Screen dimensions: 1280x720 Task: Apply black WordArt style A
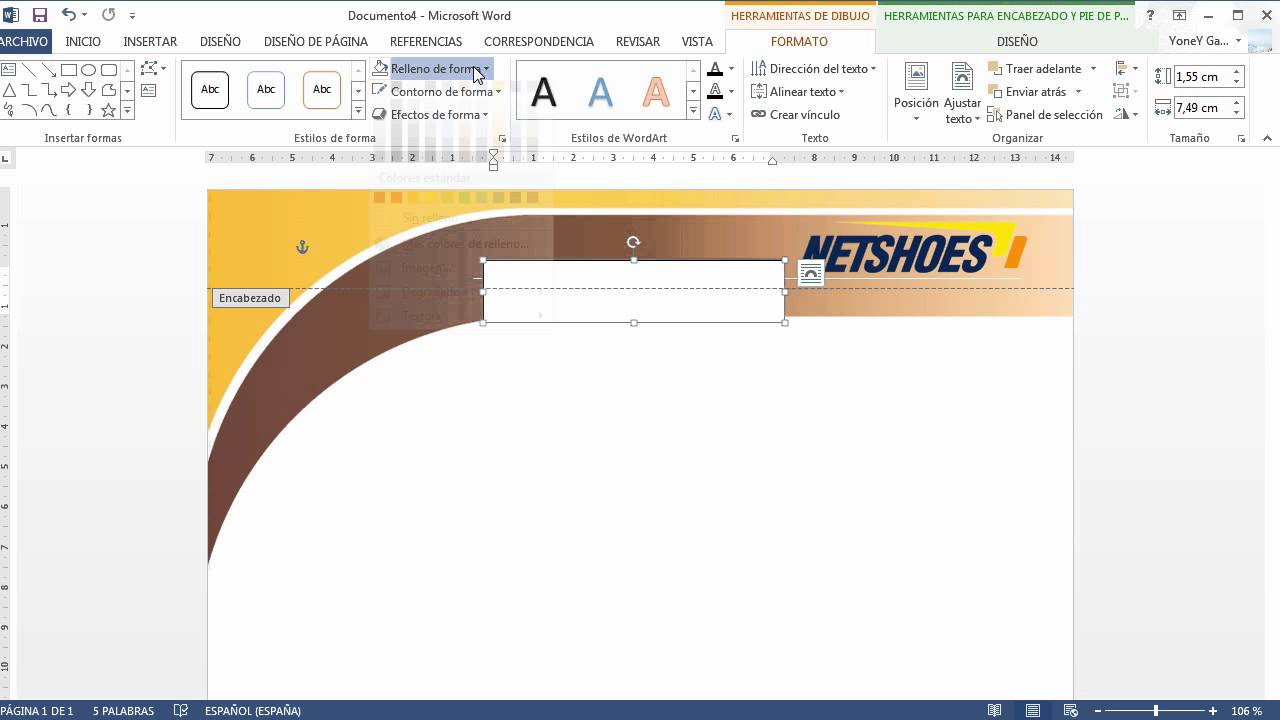pyautogui.click(x=544, y=92)
